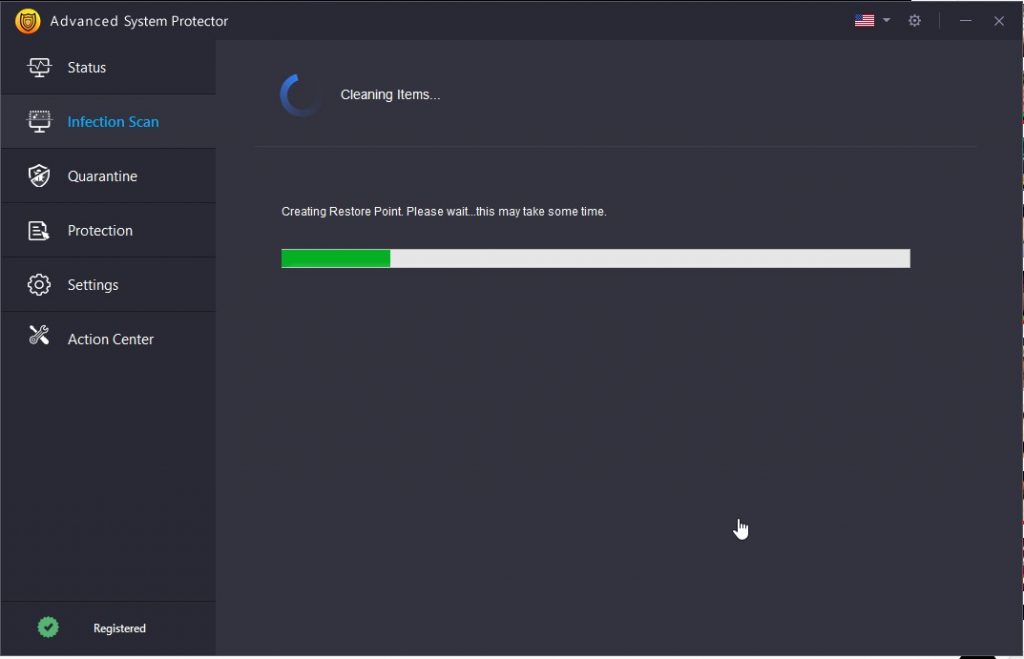Viewport: 1024px width, 659px height.
Task: Open the Settings gear in the sidebar
Action: point(38,284)
